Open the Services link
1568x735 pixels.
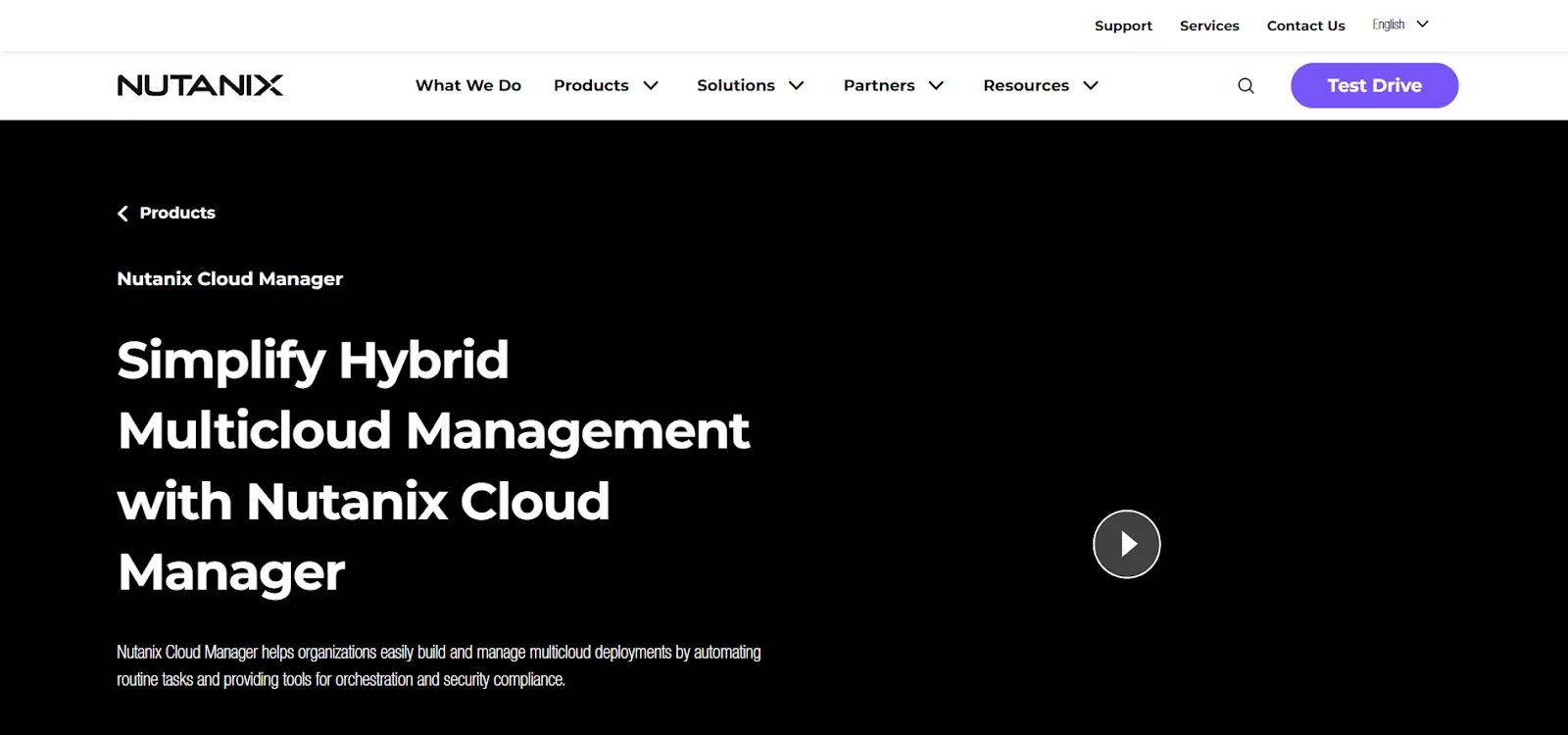1209,25
